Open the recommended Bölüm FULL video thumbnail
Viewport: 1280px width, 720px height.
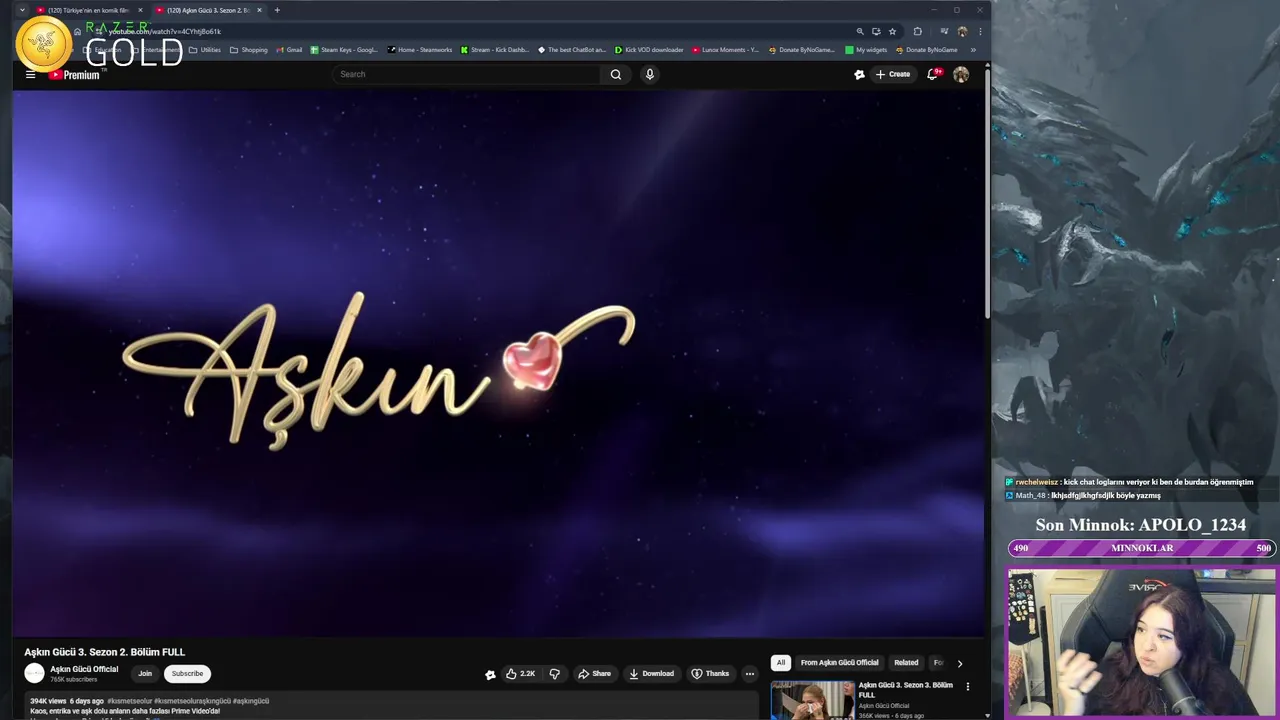click(812, 700)
